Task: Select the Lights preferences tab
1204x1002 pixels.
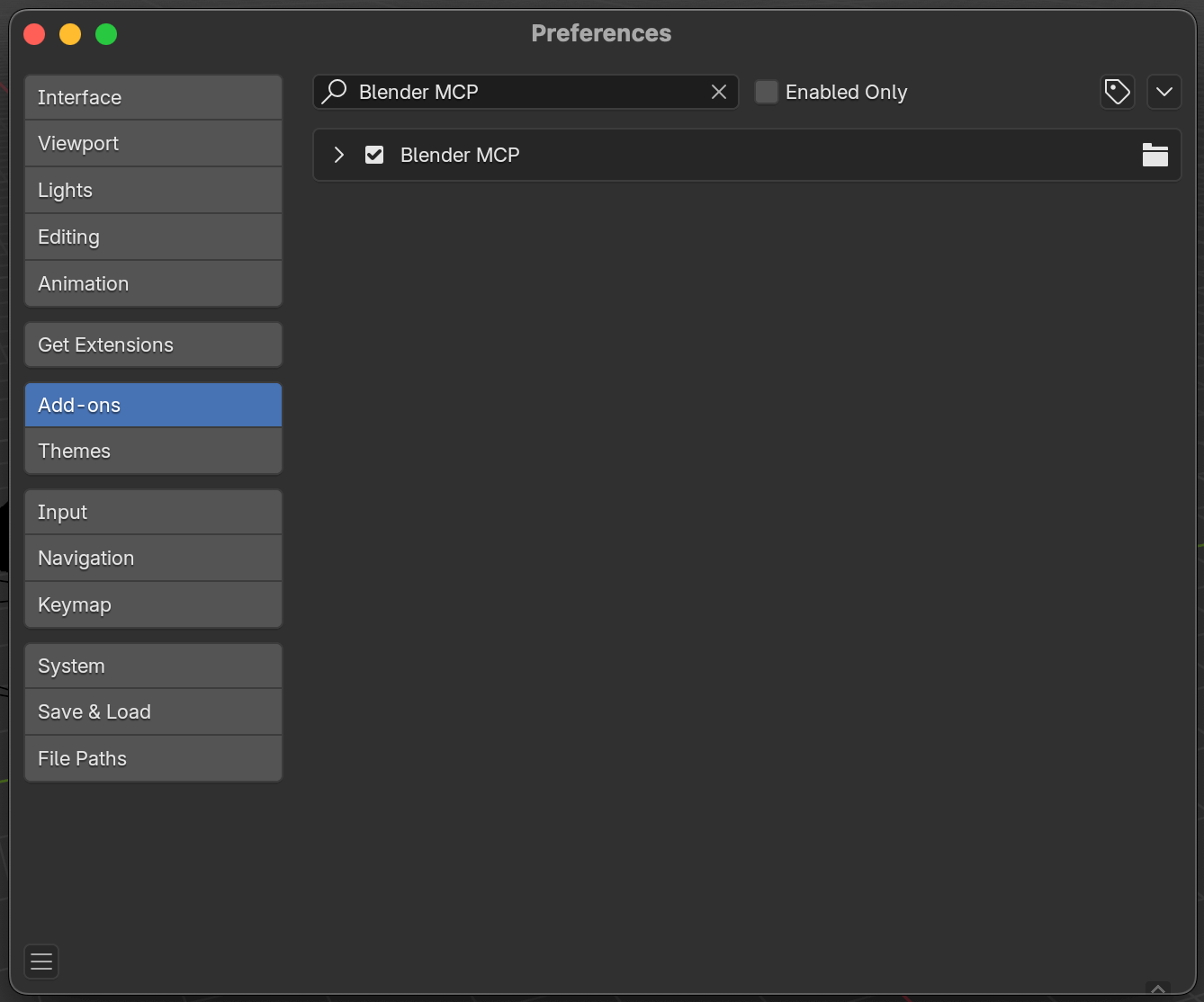Action: (153, 191)
